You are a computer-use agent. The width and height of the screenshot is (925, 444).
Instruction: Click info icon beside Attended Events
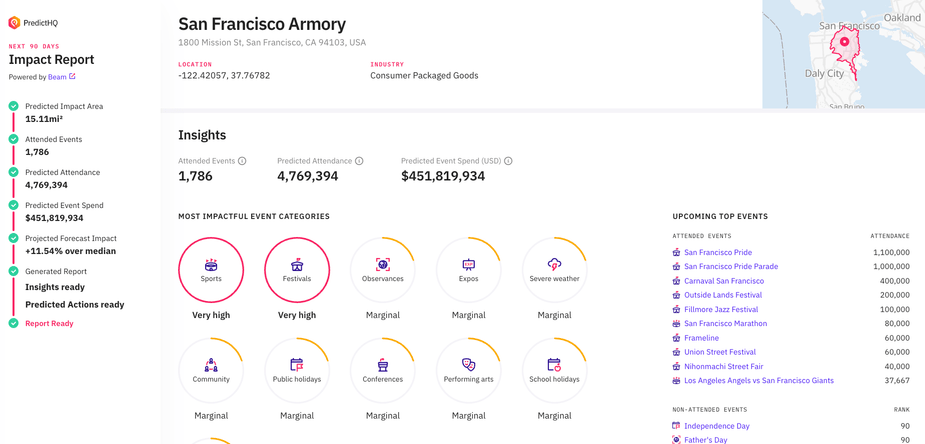coord(242,161)
